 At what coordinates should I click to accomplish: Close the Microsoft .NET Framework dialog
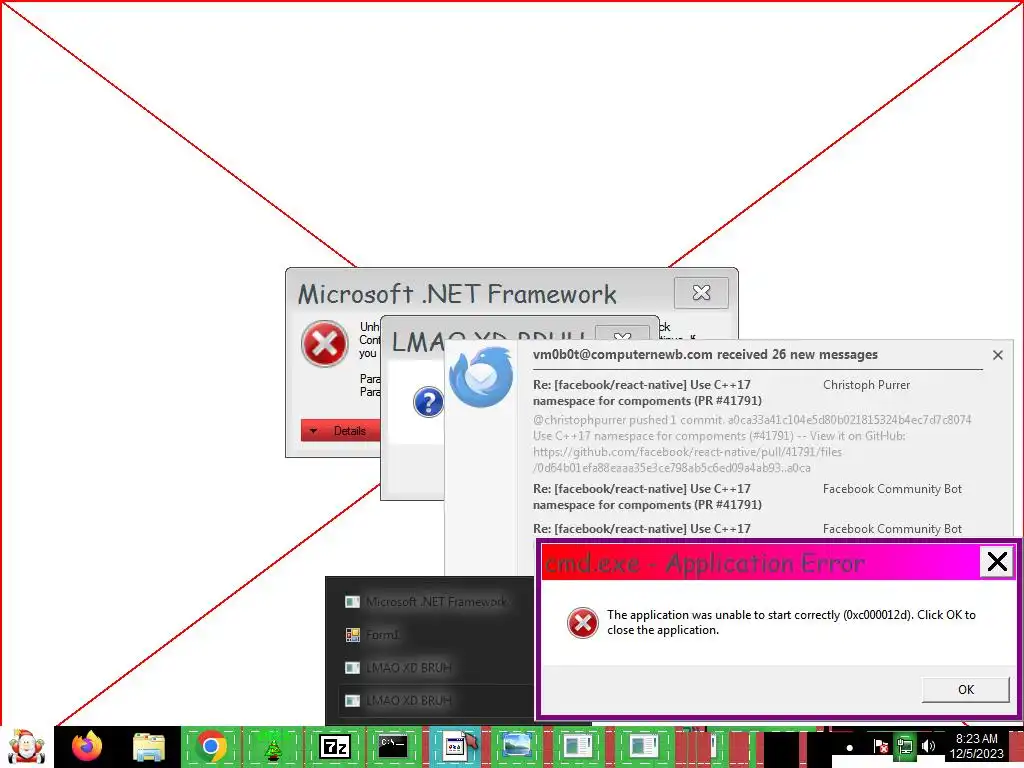(x=701, y=293)
